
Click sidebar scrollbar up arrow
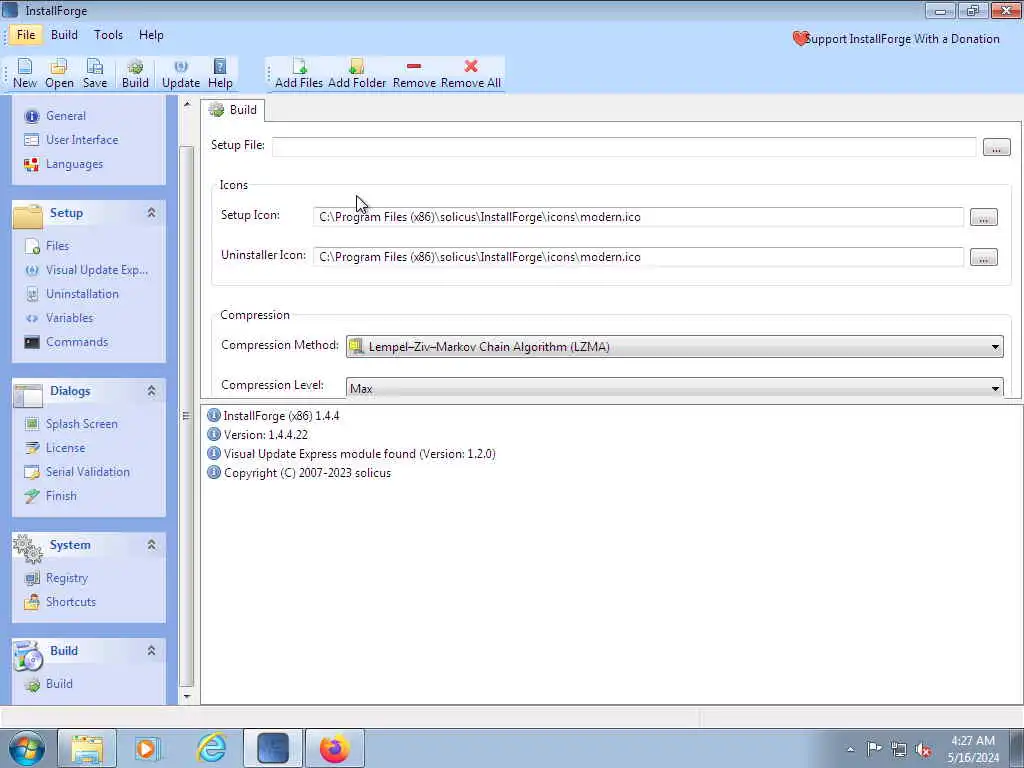[187, 104]
